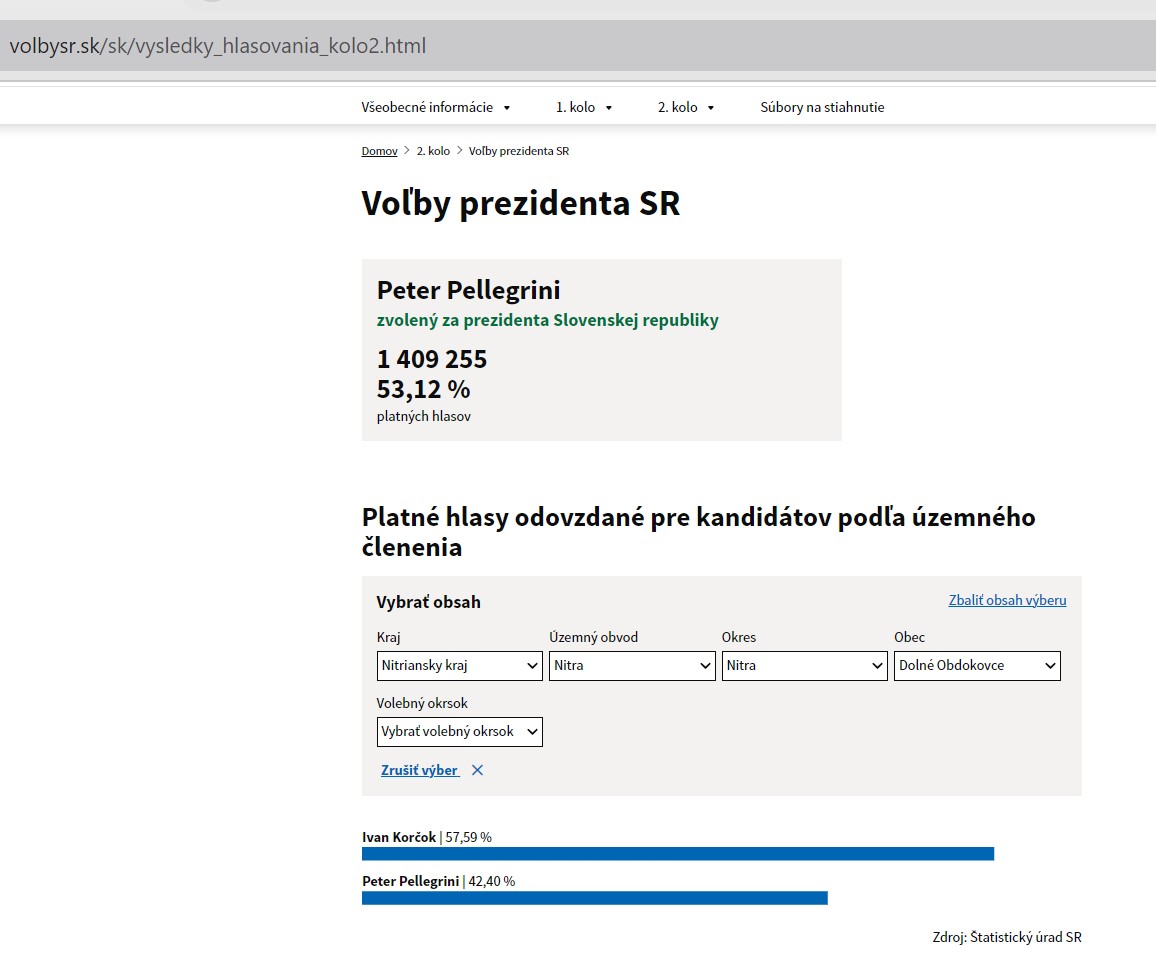Click the 2. kolo breadcrumb item
Image resolution: width=1156 pixels, height=964 pixels.
pos(433,151)
